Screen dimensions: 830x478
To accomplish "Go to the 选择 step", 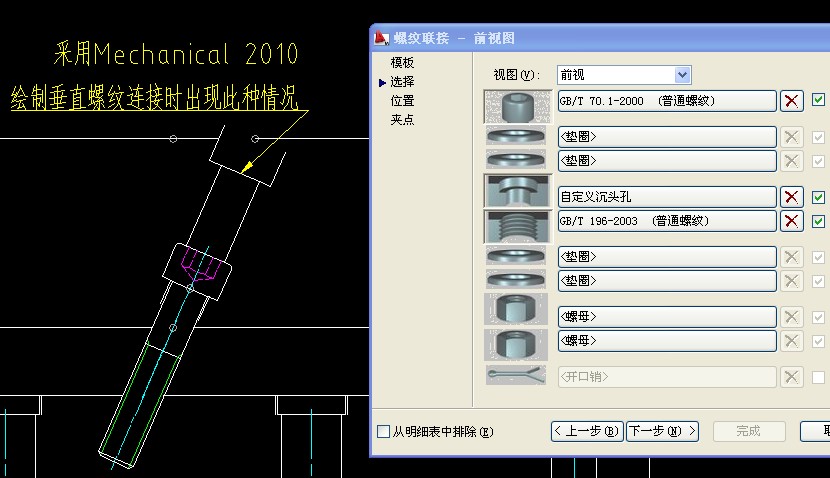I will (402, 82).
